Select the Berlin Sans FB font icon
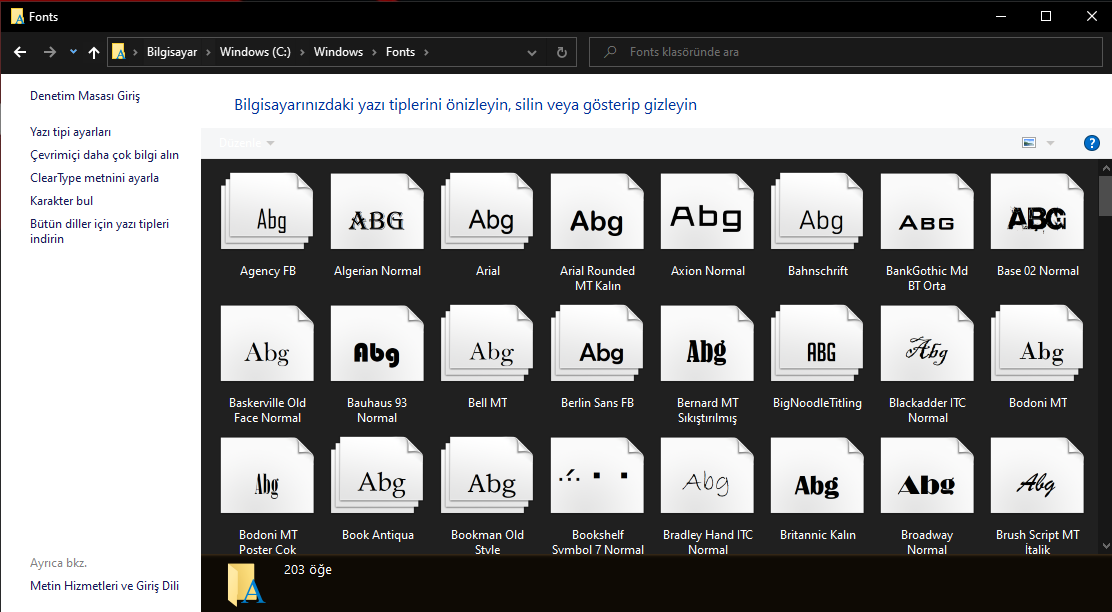 point(597,343)
